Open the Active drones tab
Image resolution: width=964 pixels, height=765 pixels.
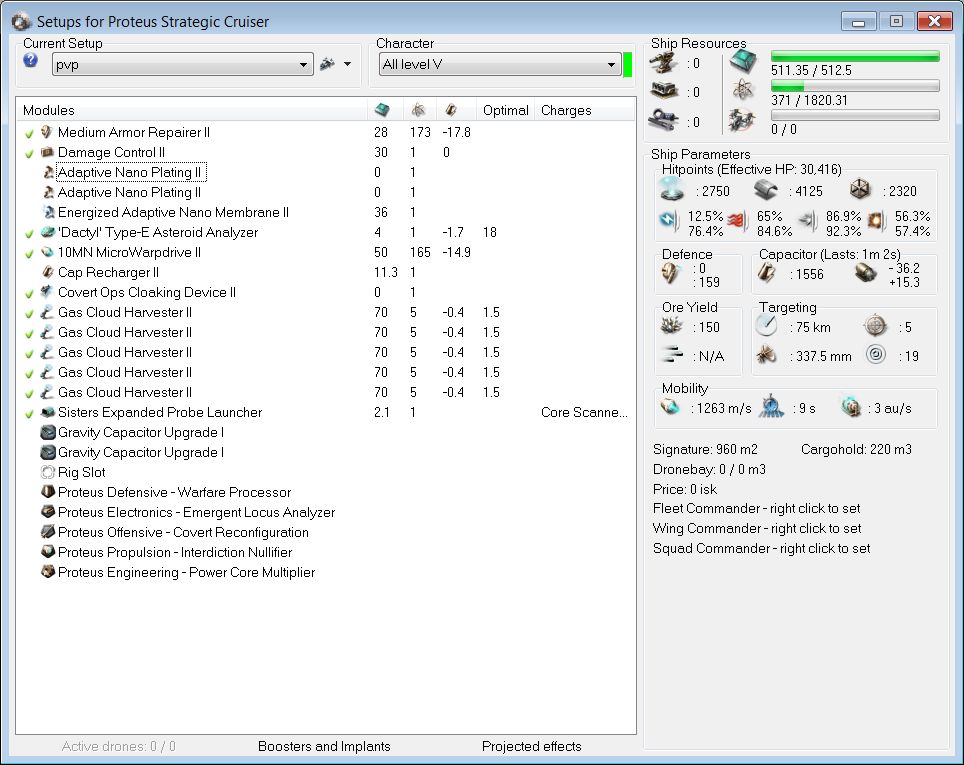118,746
